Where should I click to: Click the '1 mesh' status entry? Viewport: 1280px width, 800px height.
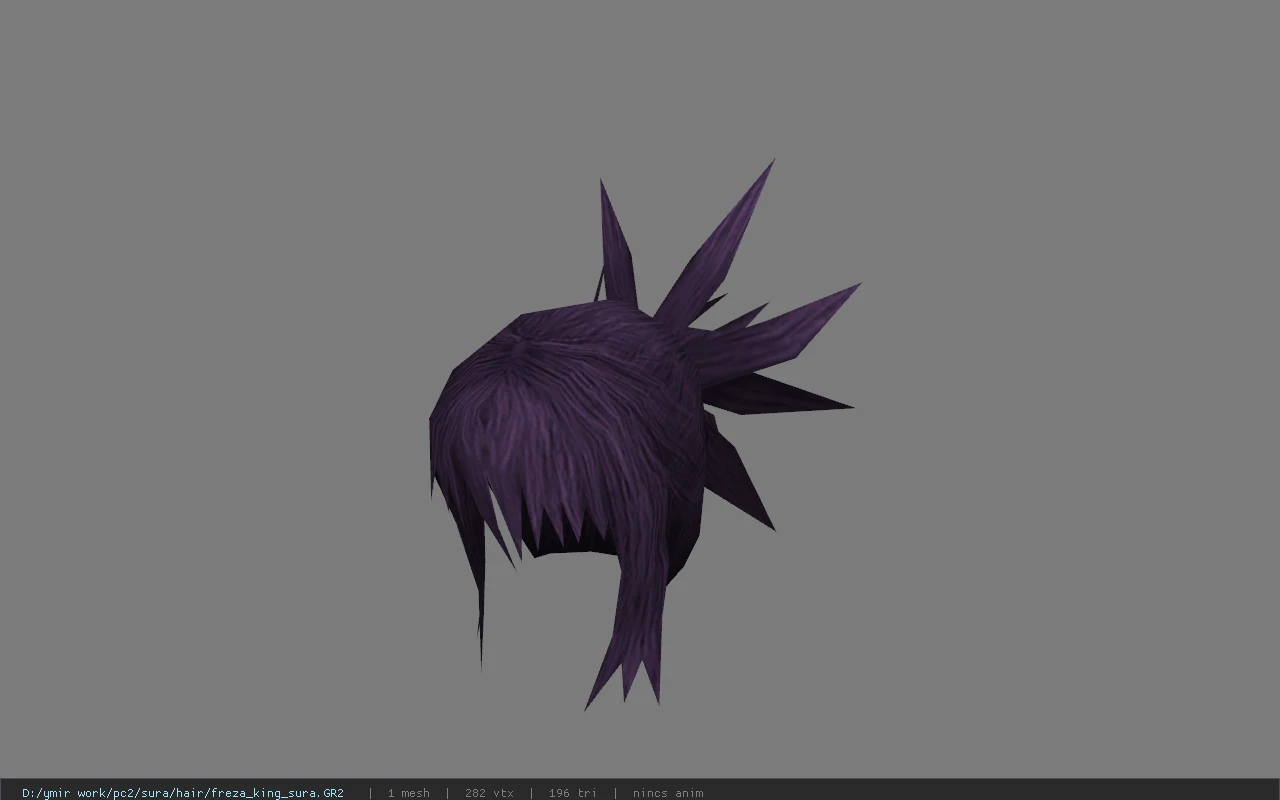pos(408,793)
